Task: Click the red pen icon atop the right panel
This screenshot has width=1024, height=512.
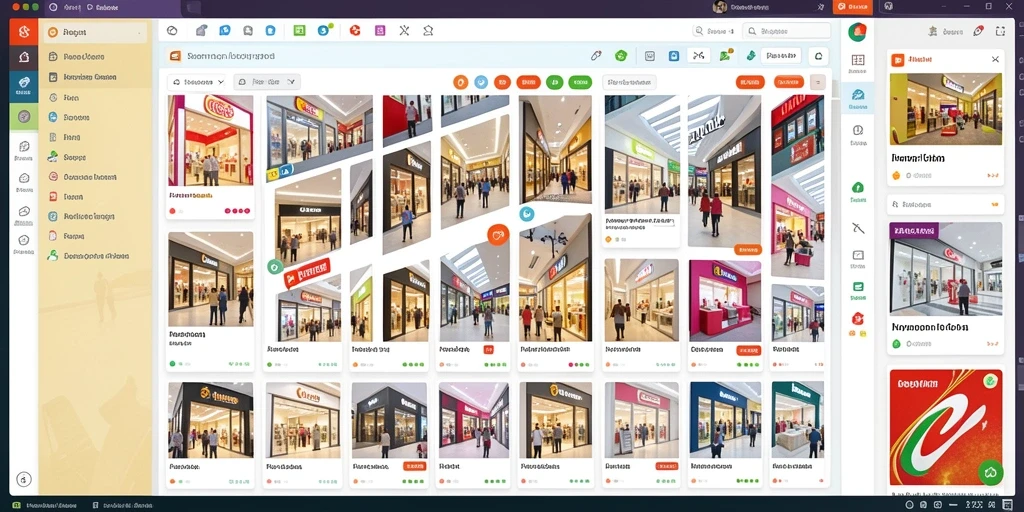Action: tap(978, 31)
